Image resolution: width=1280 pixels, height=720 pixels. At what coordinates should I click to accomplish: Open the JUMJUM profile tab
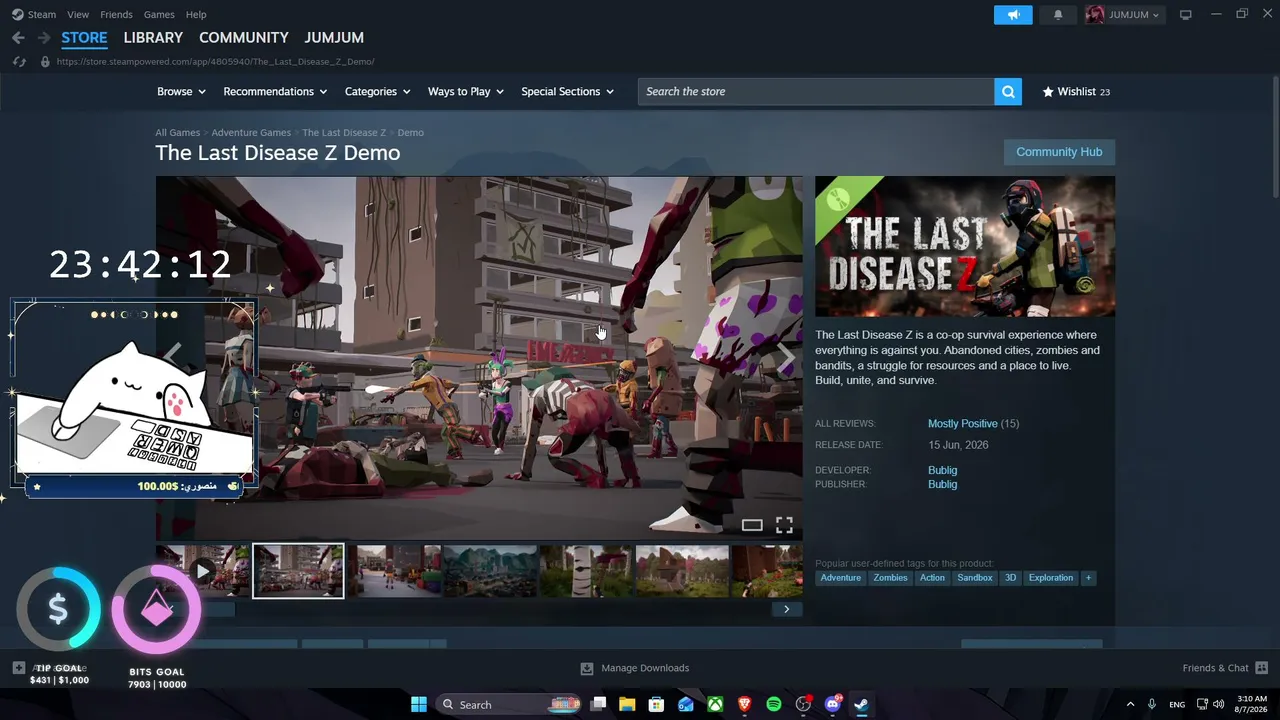tap(334, 38)
